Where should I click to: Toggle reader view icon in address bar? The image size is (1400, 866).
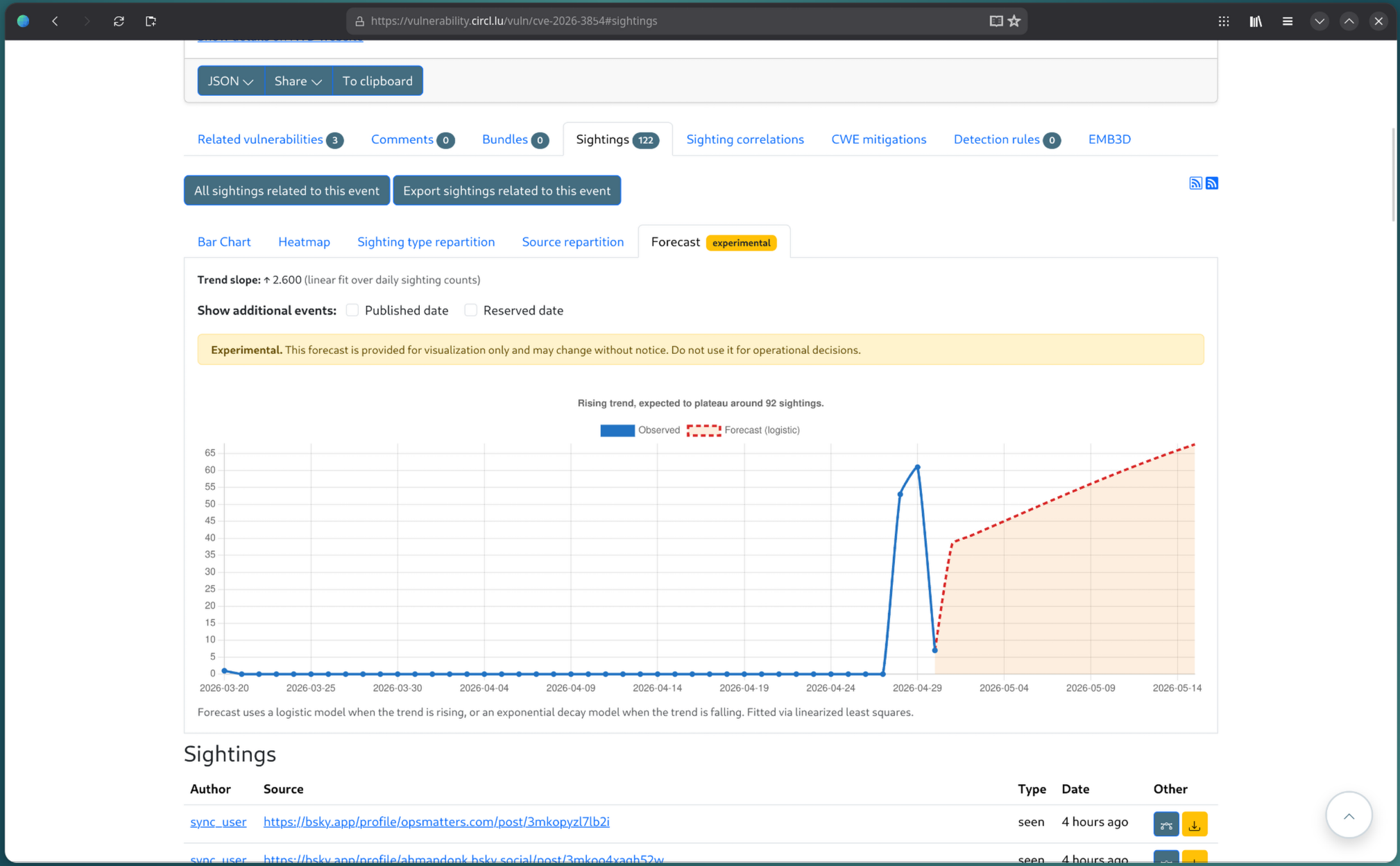click(996, 21)
